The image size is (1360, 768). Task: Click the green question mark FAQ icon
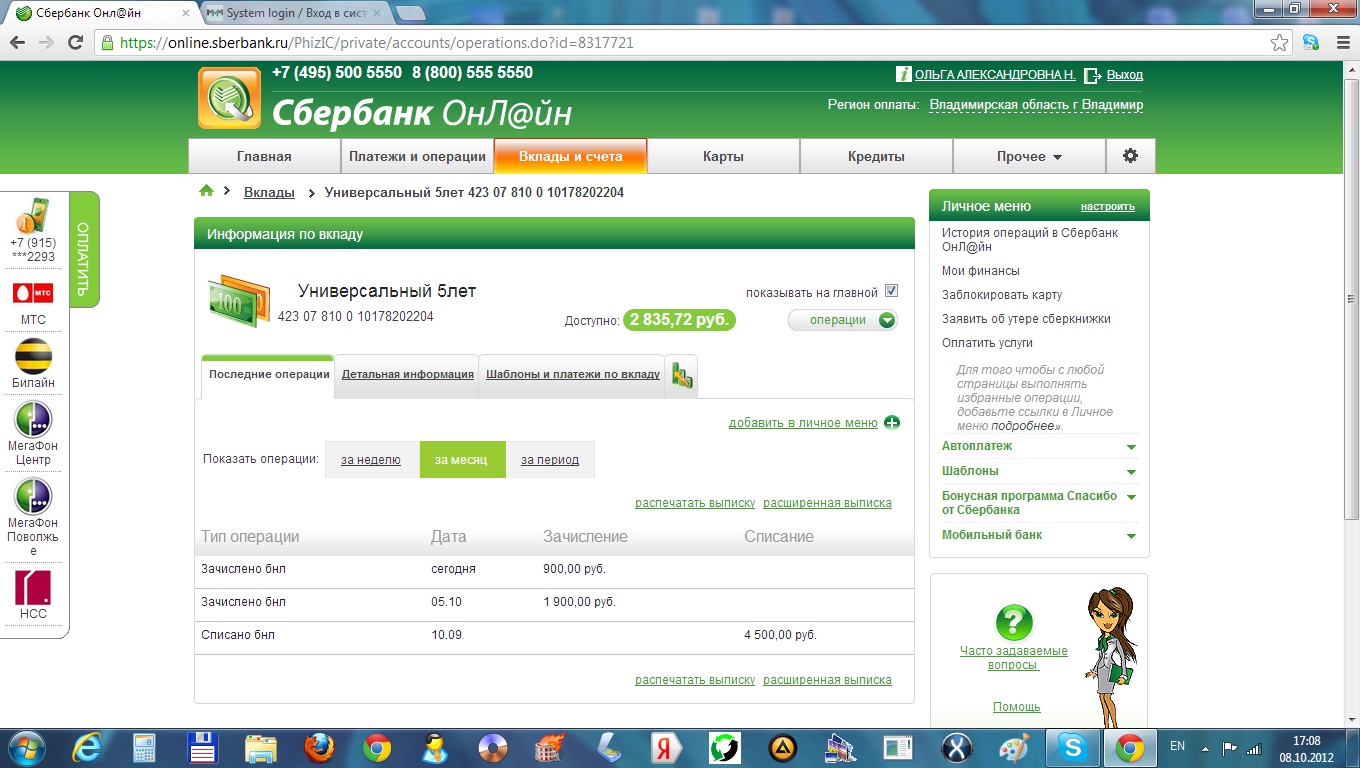click(1014, 623)
